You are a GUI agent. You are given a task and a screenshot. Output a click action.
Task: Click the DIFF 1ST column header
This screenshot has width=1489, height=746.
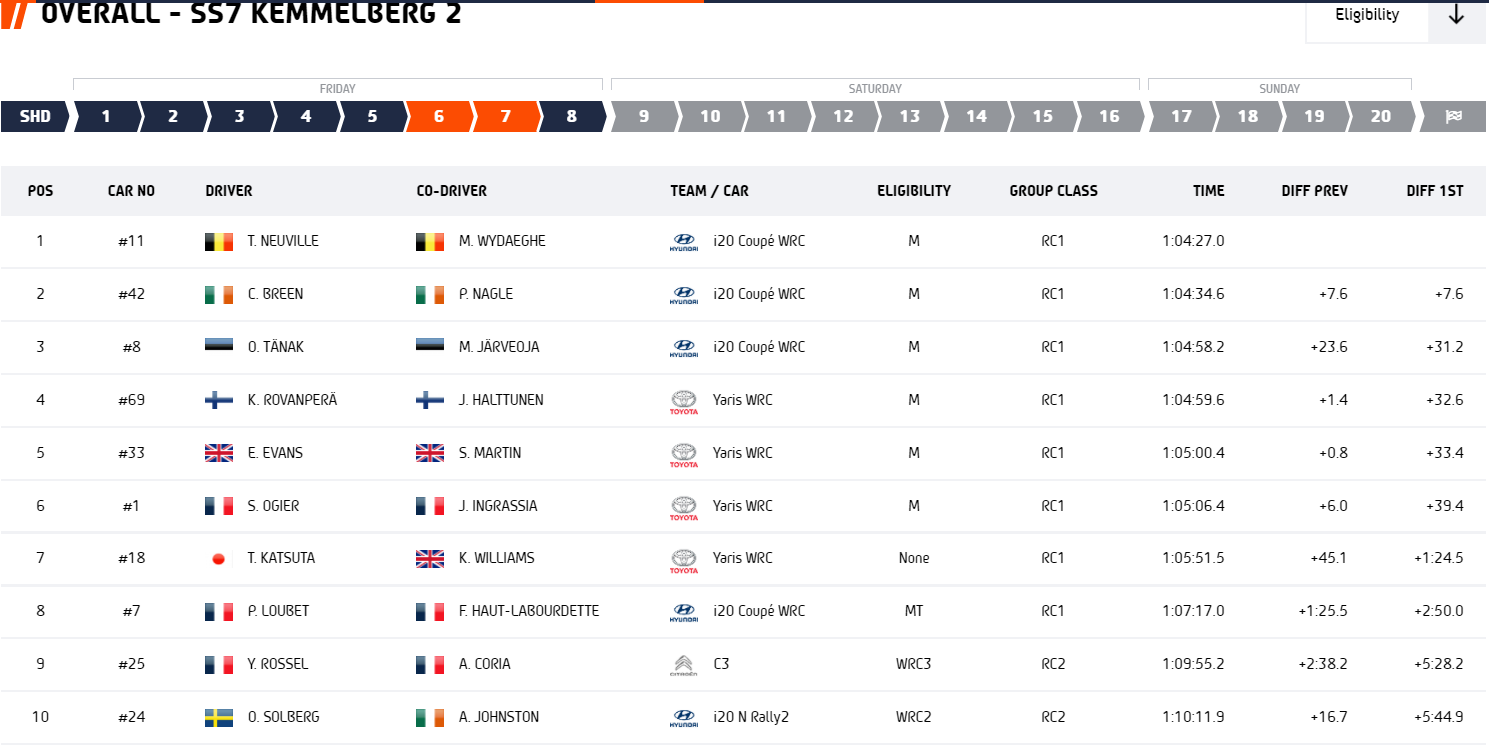pos(1435,191)
